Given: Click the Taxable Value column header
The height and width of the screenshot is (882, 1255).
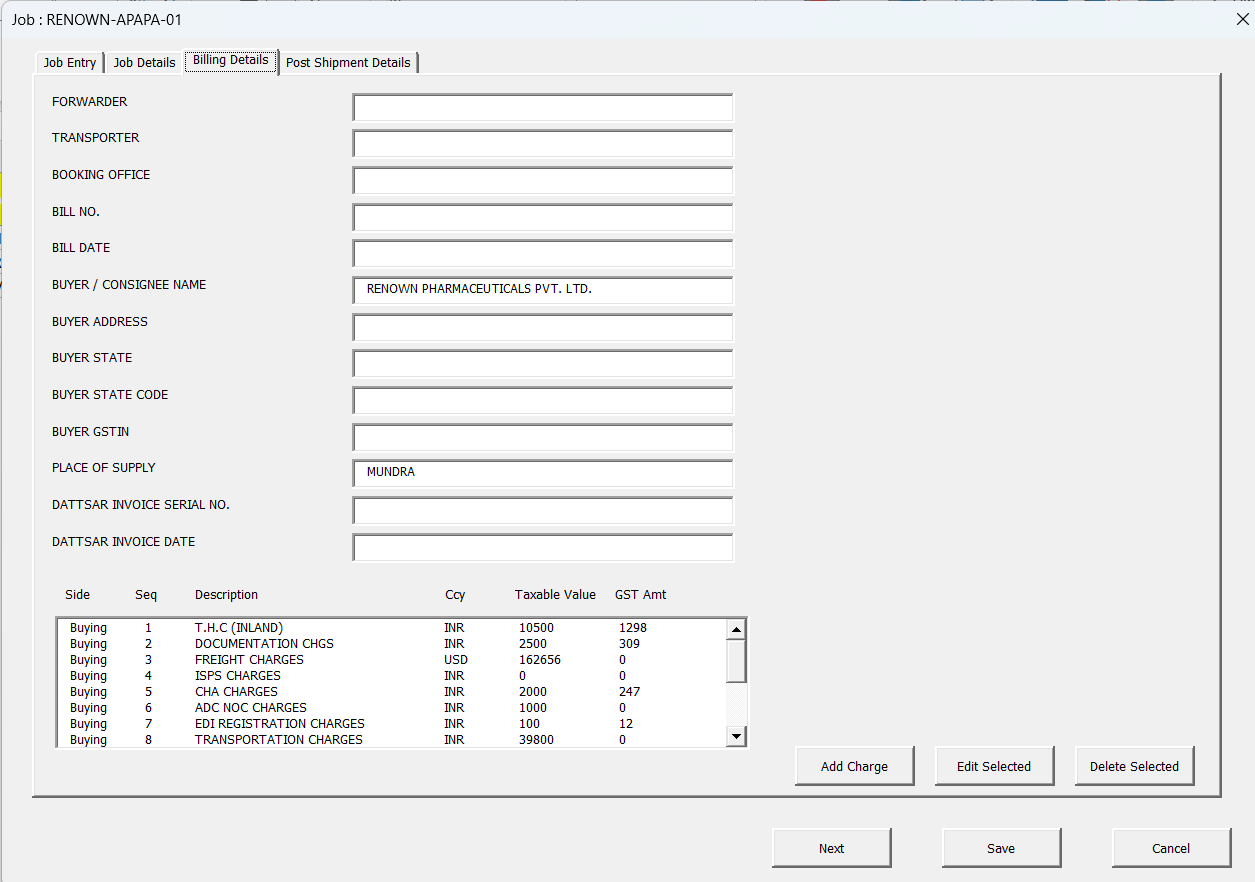Looking at the screenshot, I should coord(555,595).
